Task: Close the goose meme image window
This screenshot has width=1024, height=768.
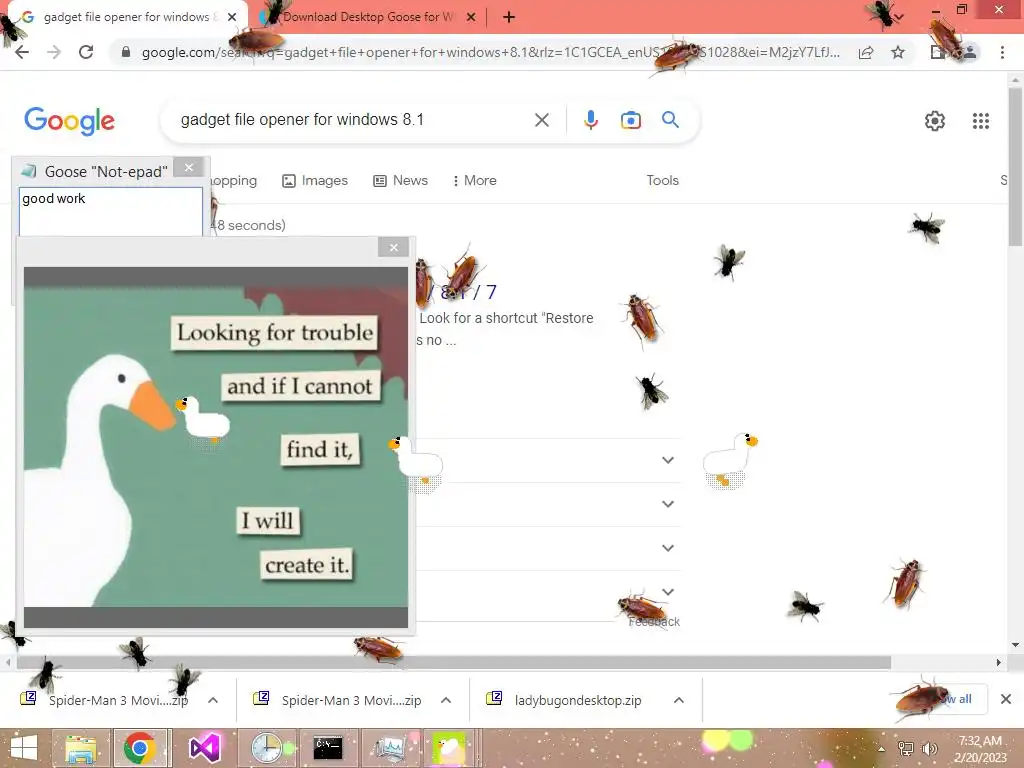Action: tap(393, 248)
